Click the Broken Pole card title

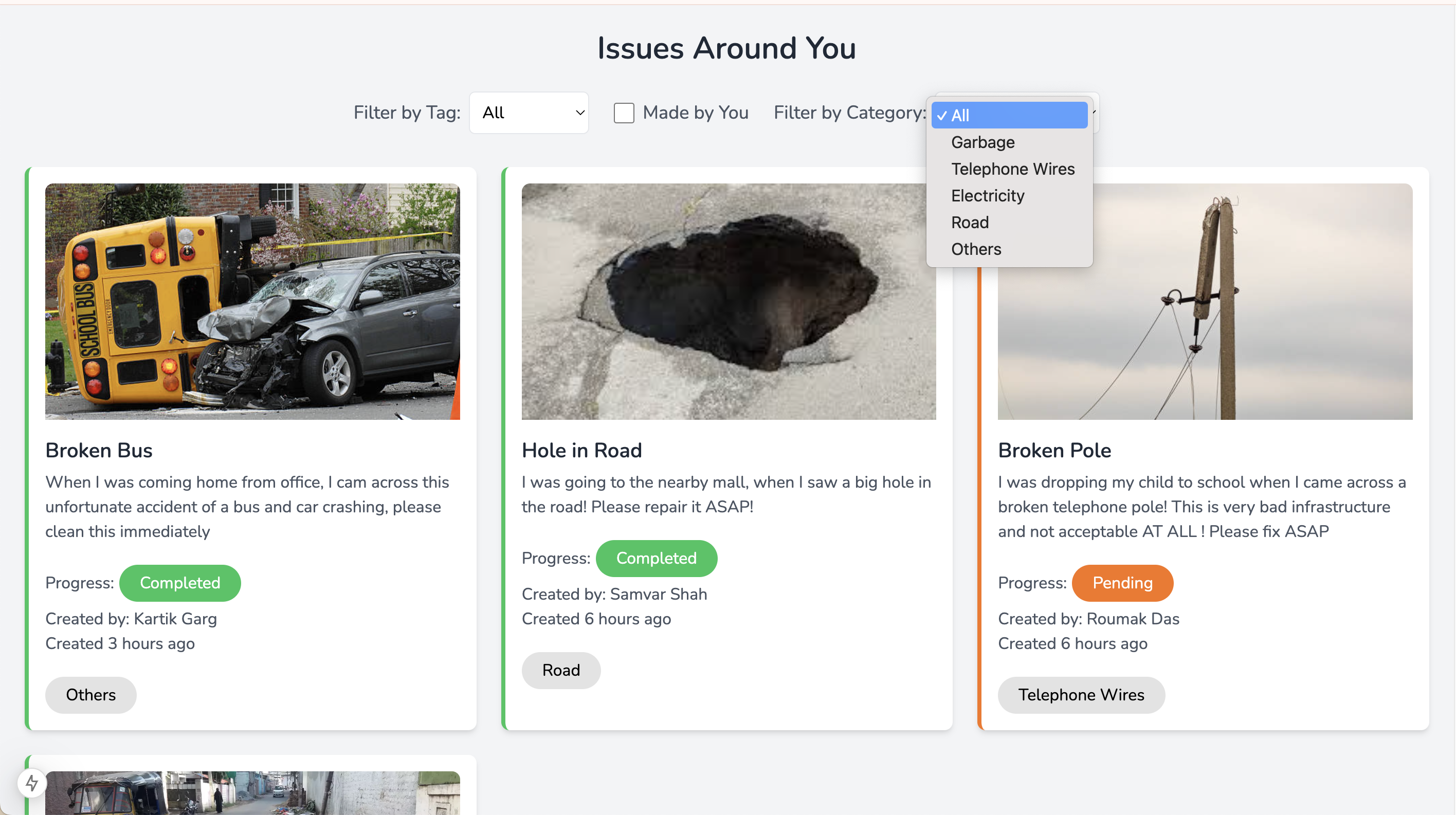click(1054, 450)
